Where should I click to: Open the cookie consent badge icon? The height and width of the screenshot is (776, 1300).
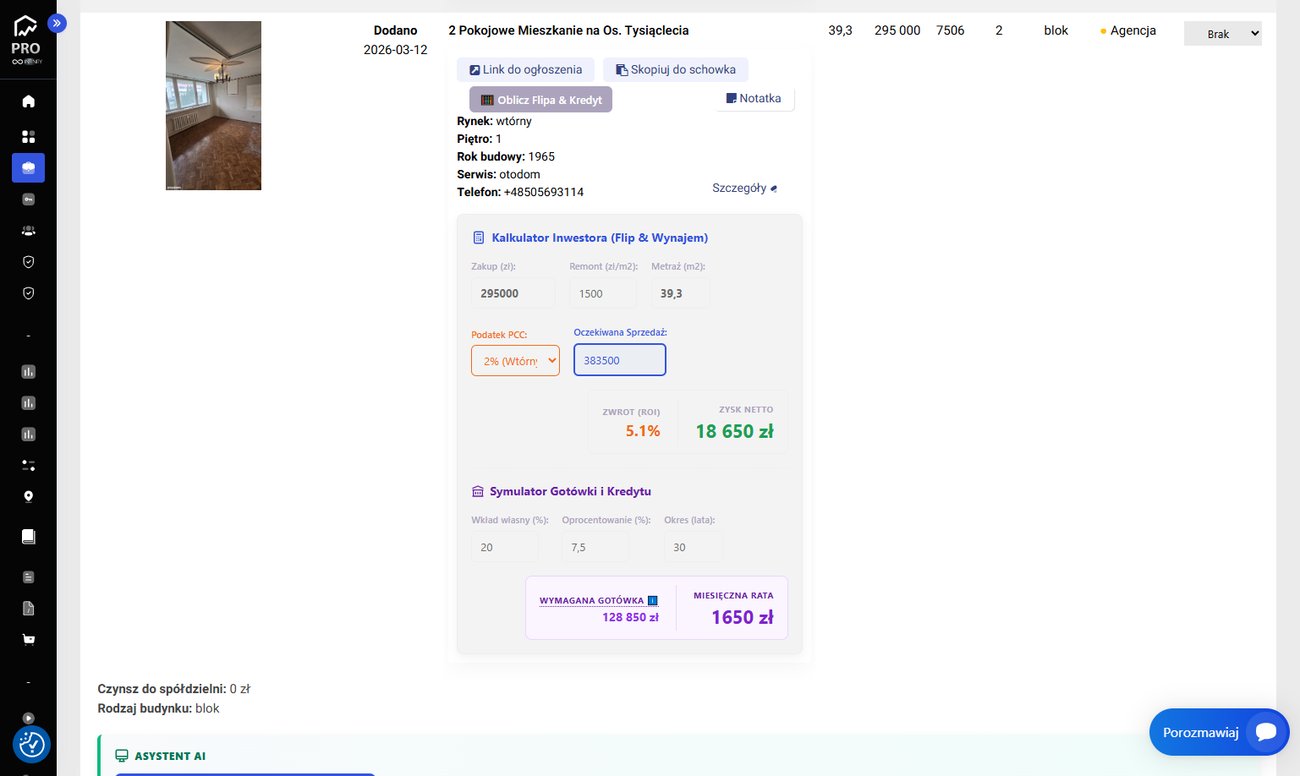(32, 744)
